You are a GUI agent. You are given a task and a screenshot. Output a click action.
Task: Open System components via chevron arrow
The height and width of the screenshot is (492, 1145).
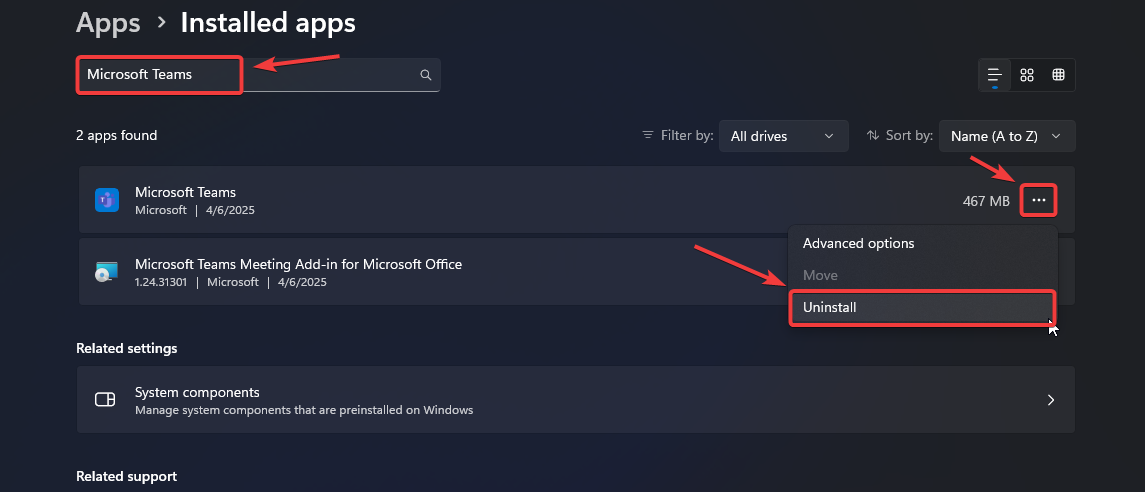[x=1051, y=400]
